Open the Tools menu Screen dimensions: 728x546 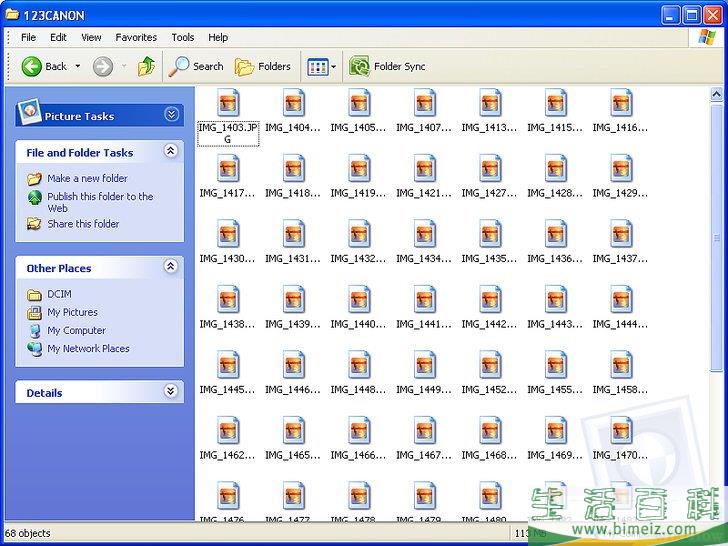pyautogui.click(x=182, y=37)
